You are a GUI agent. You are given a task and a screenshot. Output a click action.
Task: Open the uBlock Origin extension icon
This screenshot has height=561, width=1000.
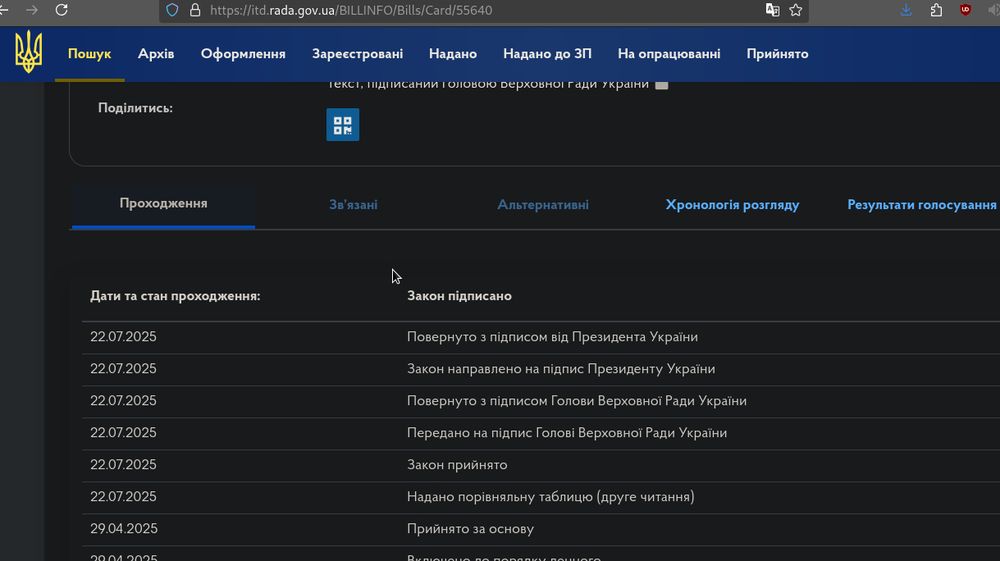(x=966, y=10)
